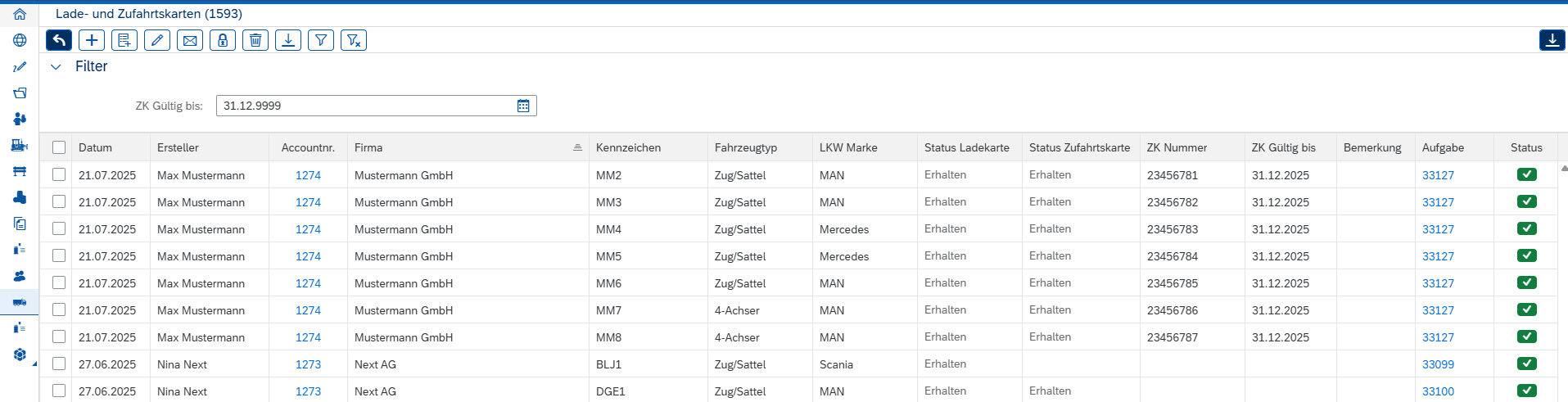The height and width of the screenshot is (402, 1568).
Task: Click the padlock lock icon
Action: click(223, 40)
